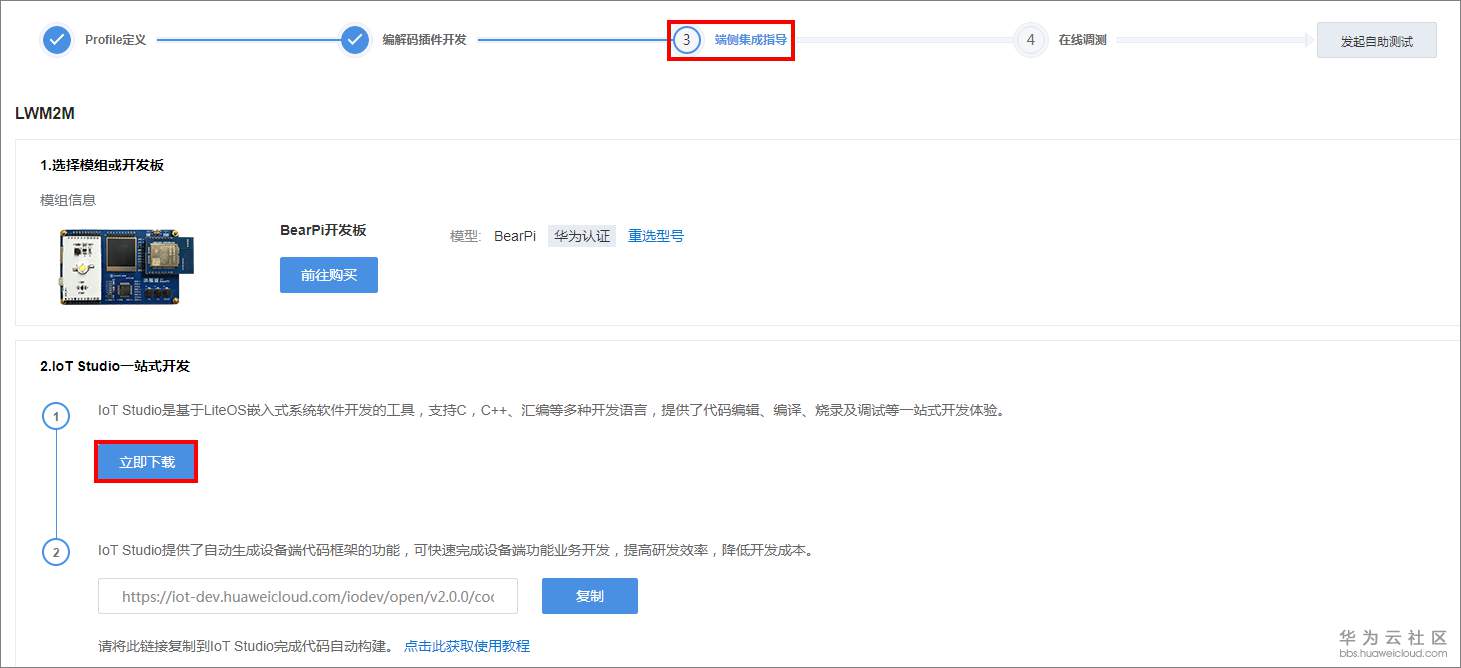1461x668 pixels.
Task: Click the Profile定义 step checkmark icon
Action: click(x=57, y=40)
